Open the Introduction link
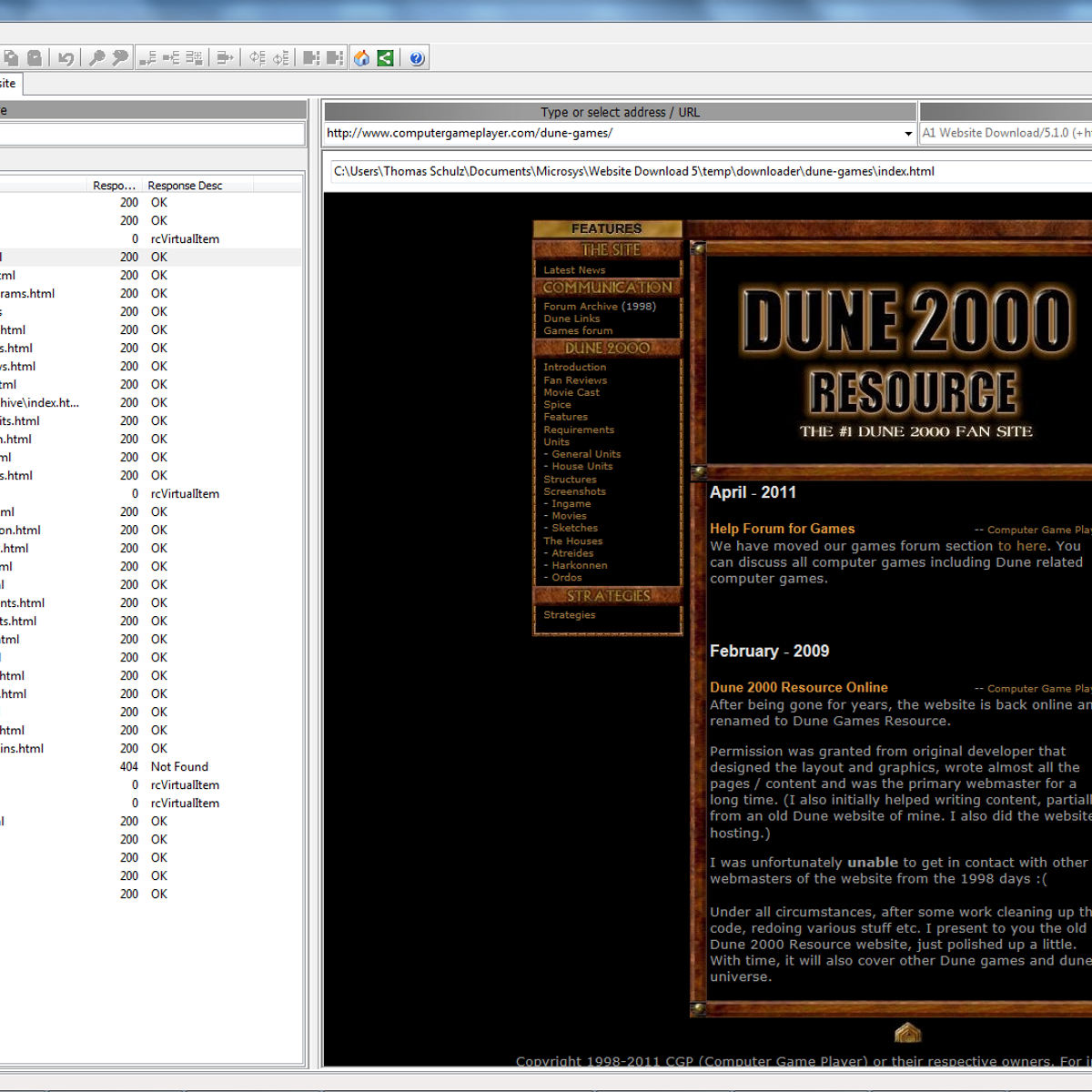 pos(574,368)
